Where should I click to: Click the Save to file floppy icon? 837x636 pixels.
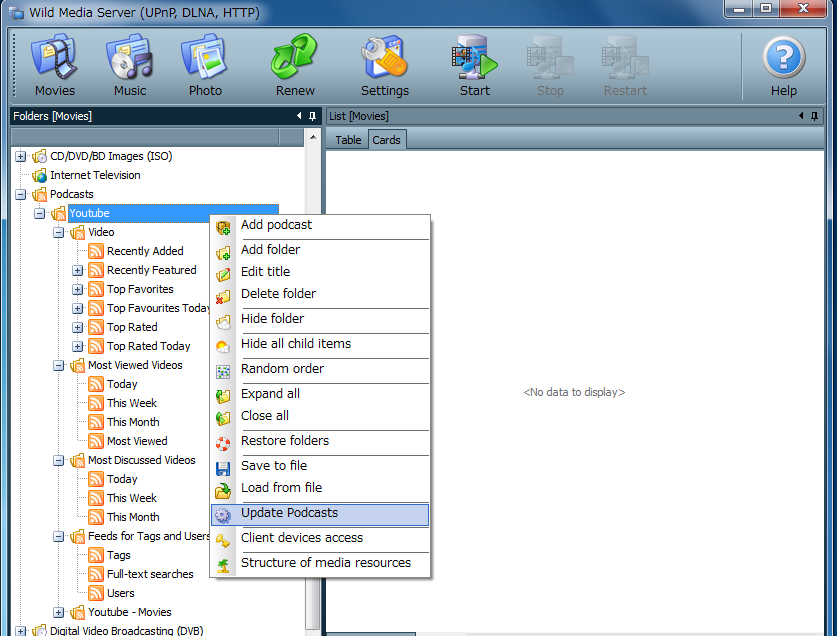pos(223,468)
